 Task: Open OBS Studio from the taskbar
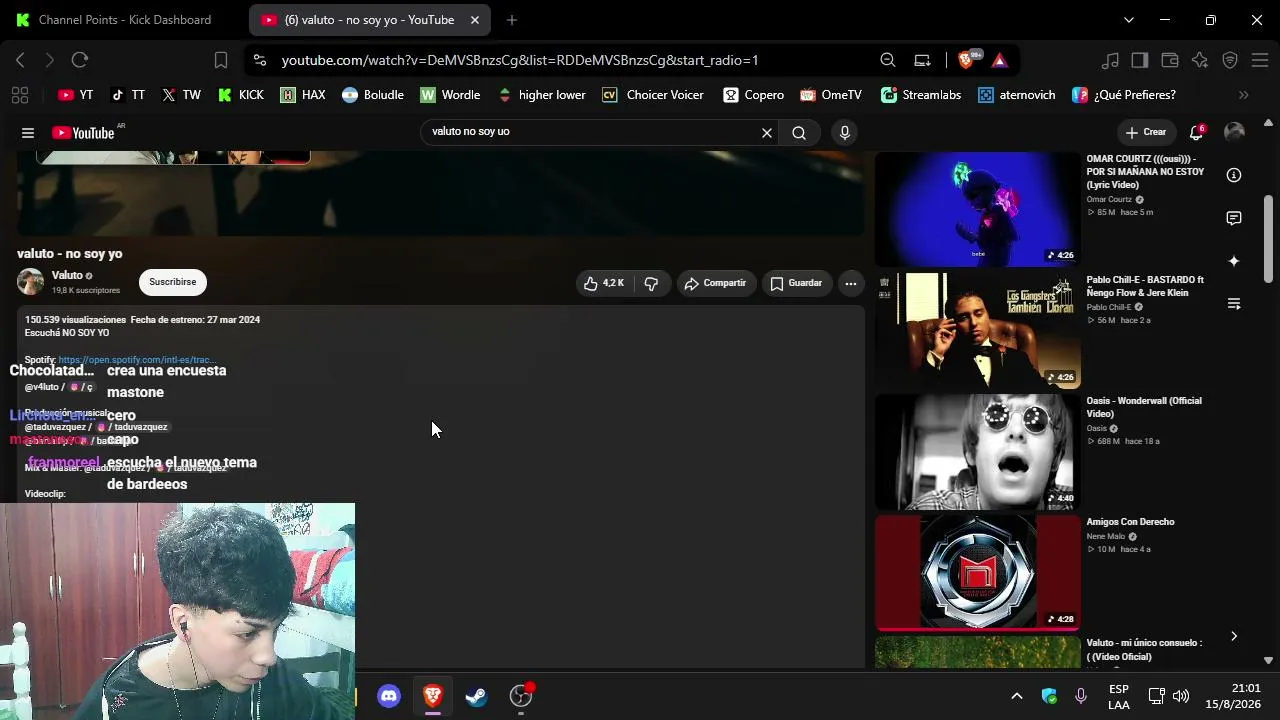521,696
